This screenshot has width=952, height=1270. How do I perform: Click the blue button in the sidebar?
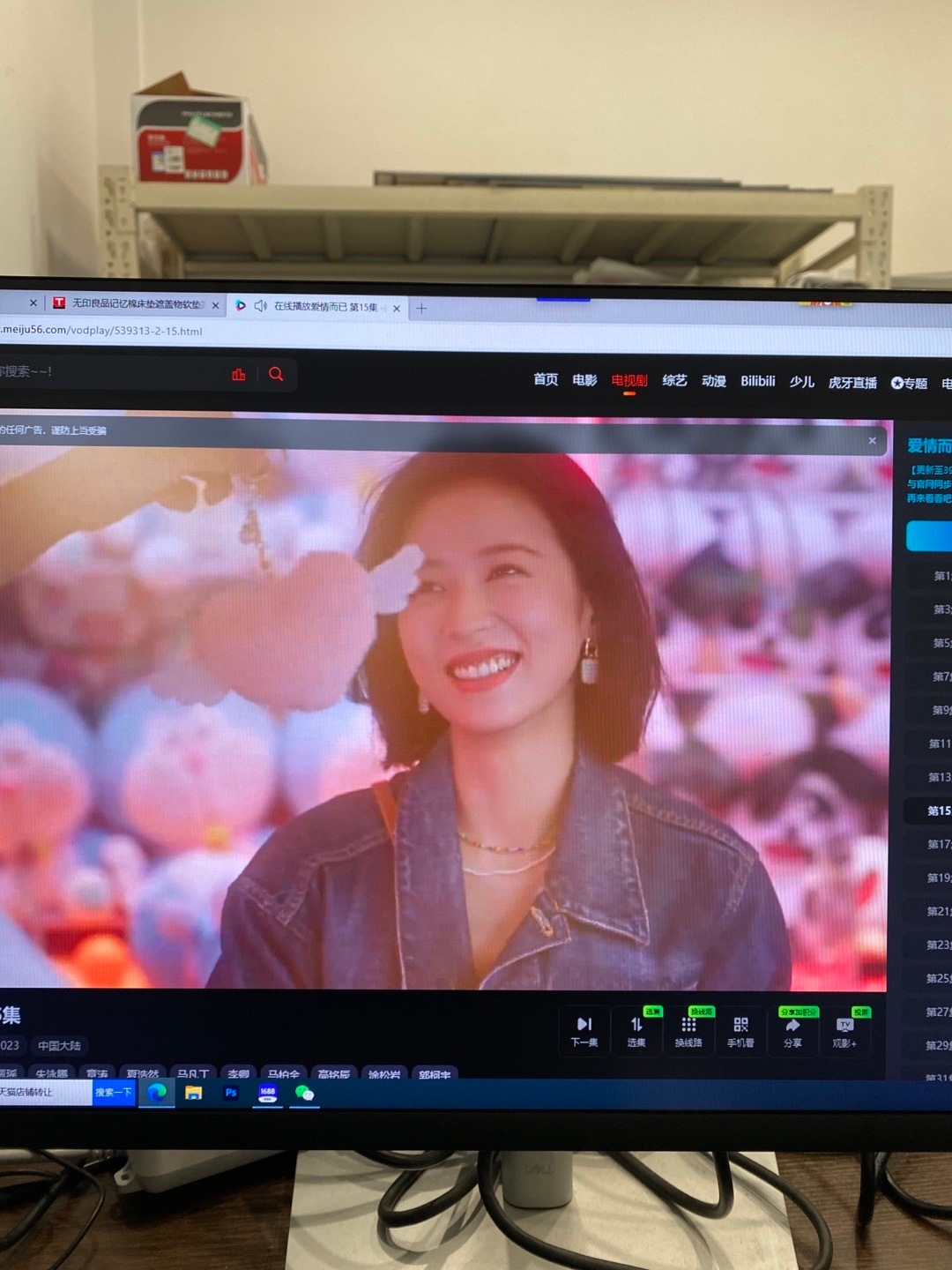click(930, 535)
